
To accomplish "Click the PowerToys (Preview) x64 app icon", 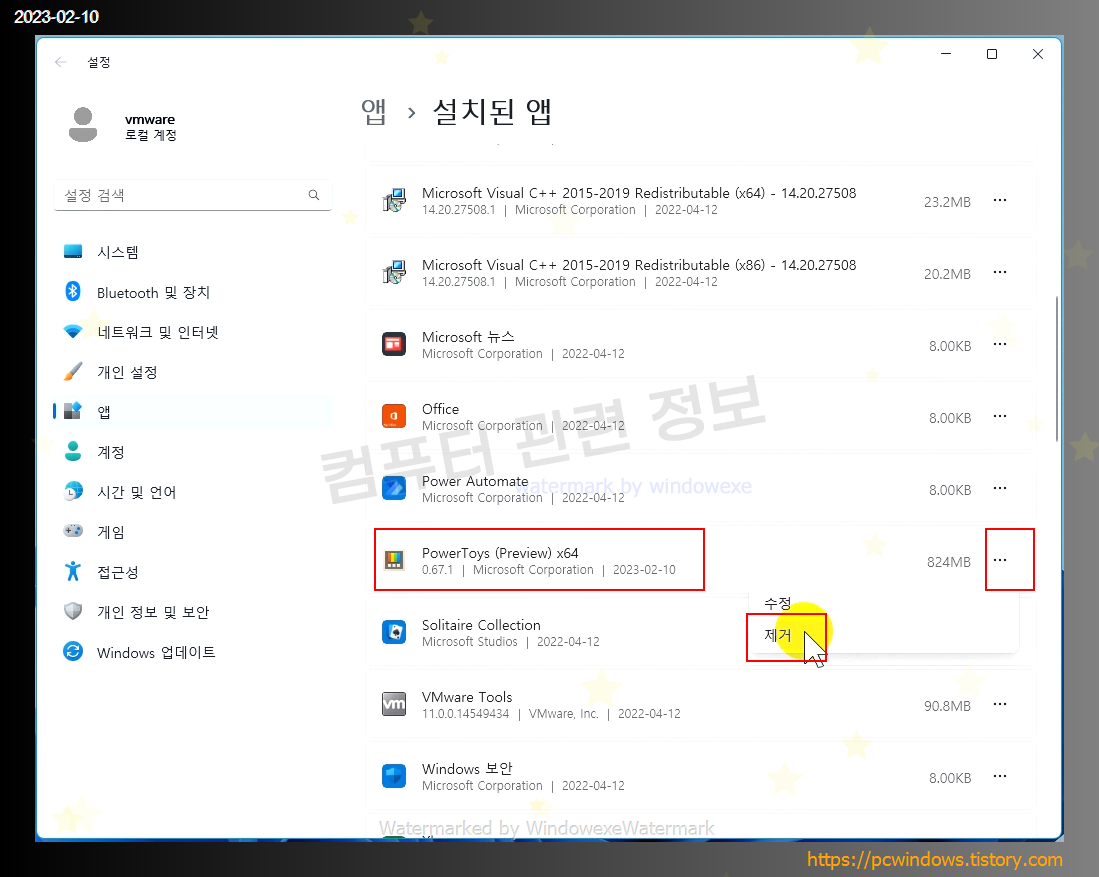I will point(394,560).
